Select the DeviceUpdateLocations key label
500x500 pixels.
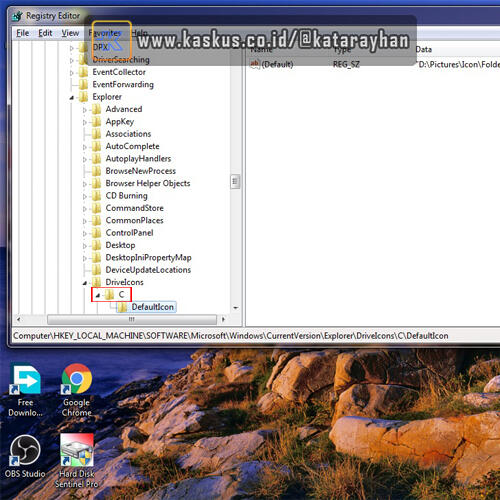pyautogui.click(x=148, y=270)
